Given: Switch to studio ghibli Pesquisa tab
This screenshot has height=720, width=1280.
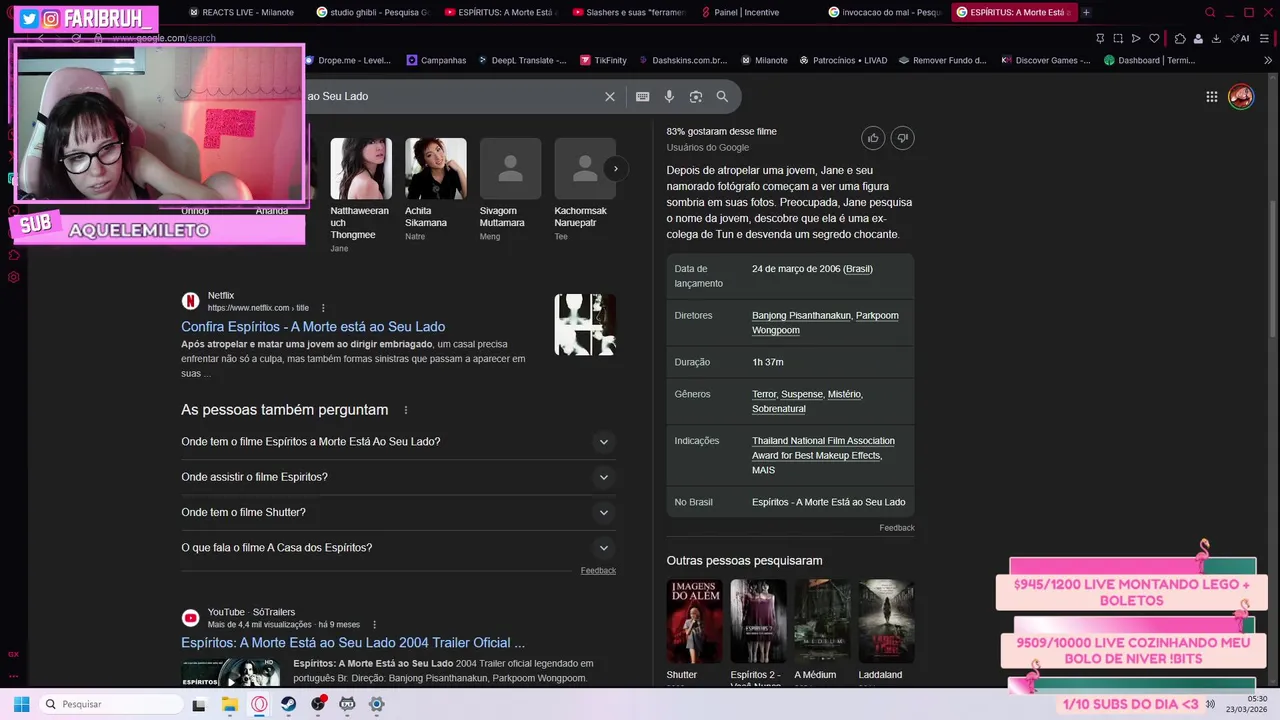Looking at the screenshot, I should click(x=372, y=13).
